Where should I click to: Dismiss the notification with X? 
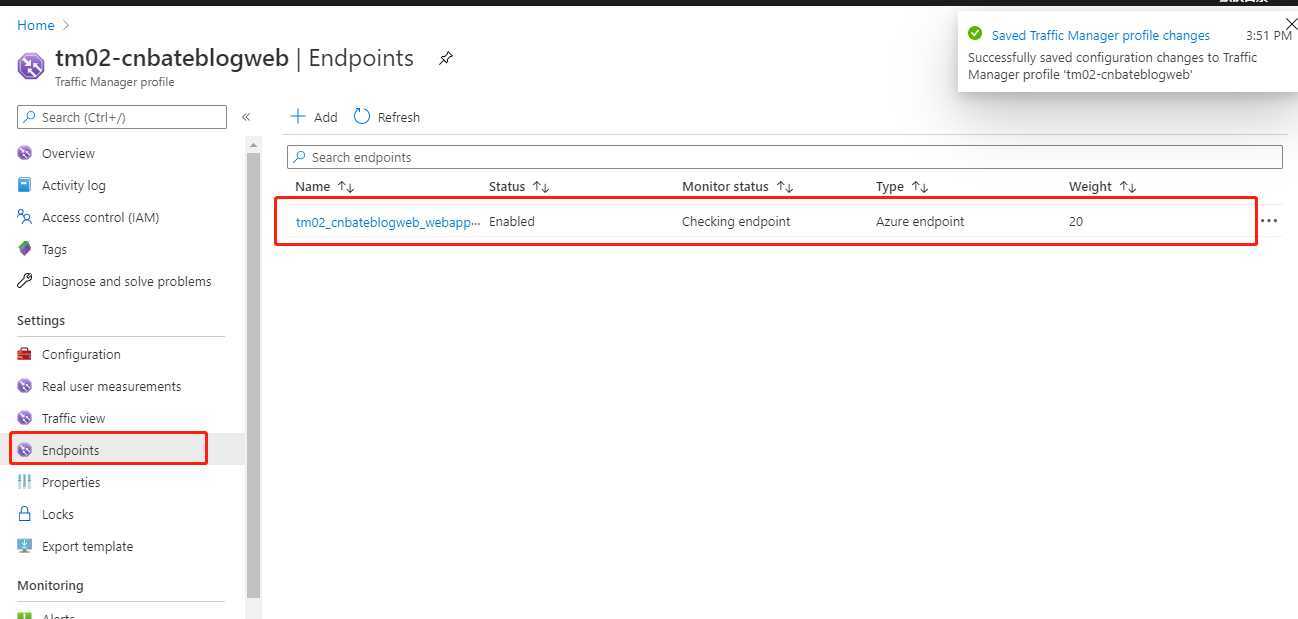[1290, 24]
